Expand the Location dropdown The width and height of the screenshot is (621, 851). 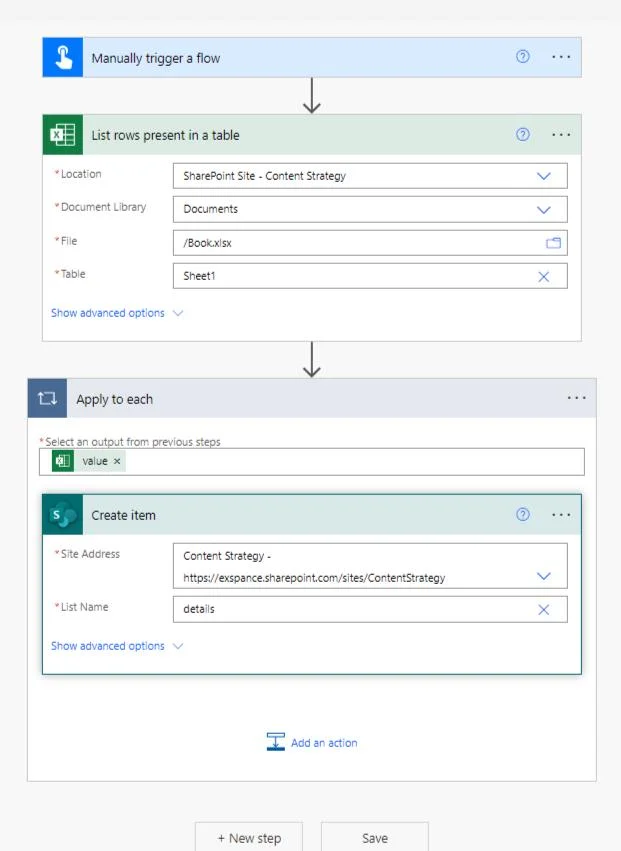[x=543, y=176]
